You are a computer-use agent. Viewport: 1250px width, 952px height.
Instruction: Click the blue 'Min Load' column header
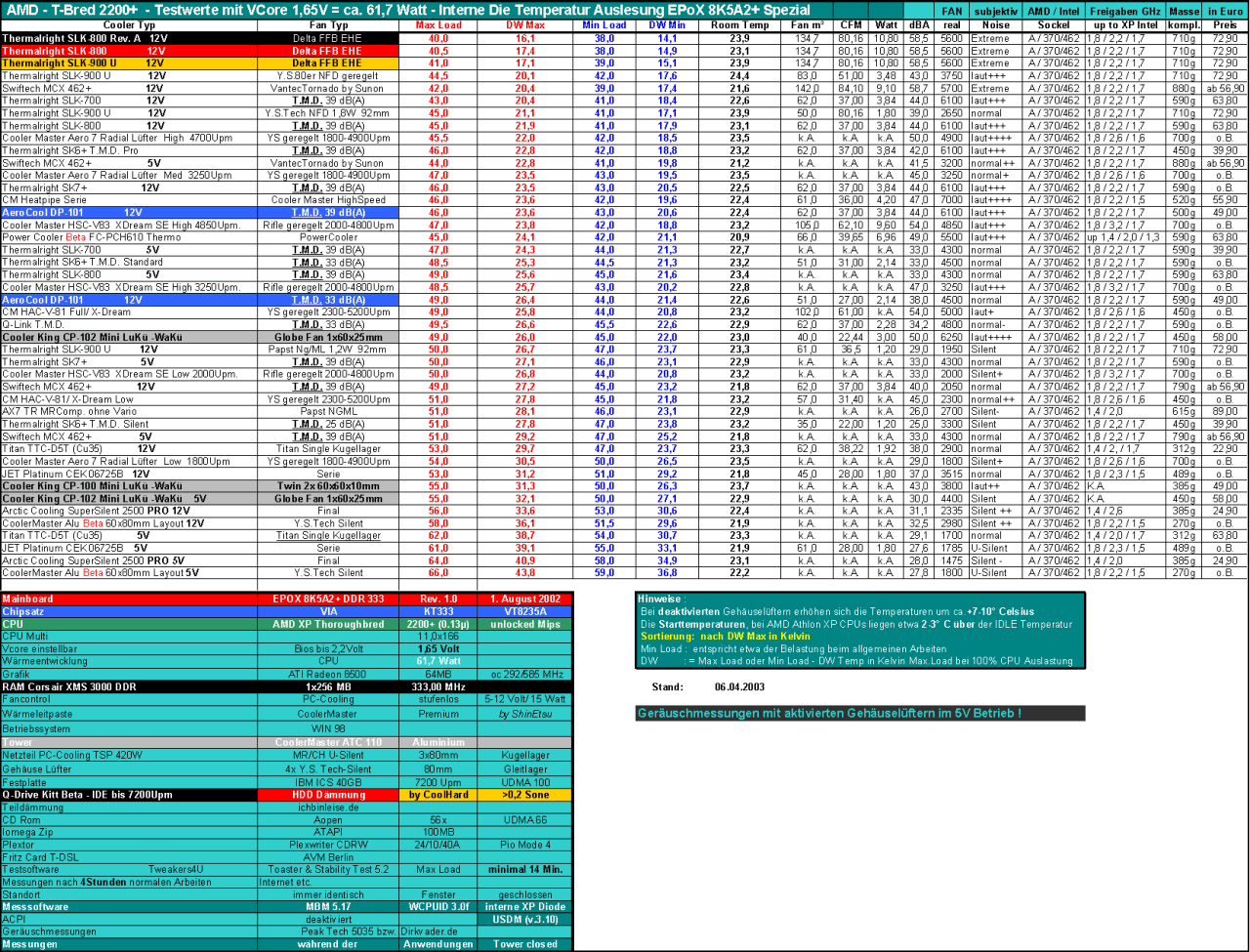[x=604, y=24]
